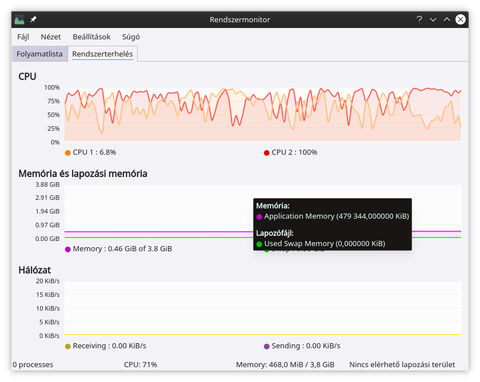The image size is (480, 382).
Task: Click the help question mark icon
Action: pyautogui.click(x=419, y=19)
